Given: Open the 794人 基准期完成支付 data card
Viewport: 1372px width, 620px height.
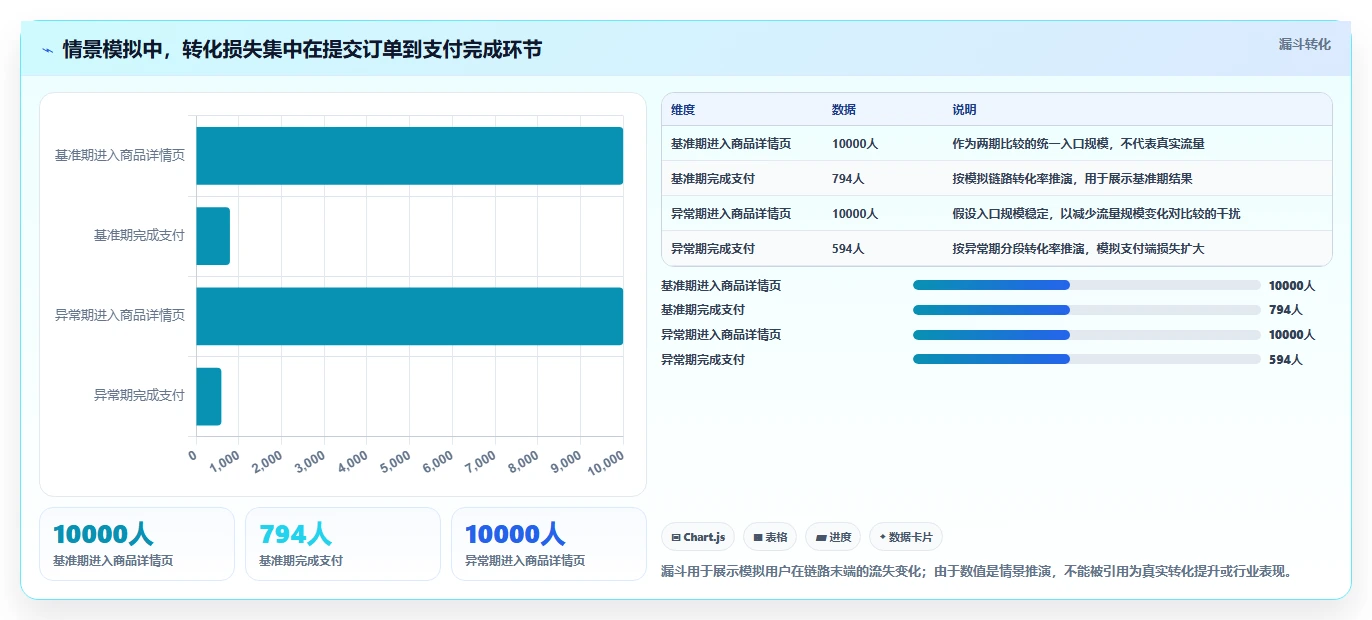Looking at the screenshot, I should click(x=343, y=544).
